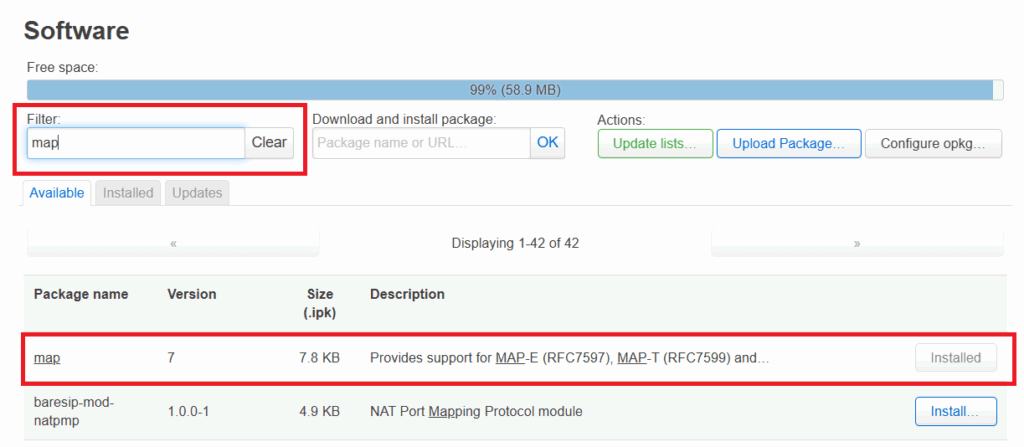The image size is (1024, 447).
Task: Install the baresip-mod-natpmp package
Action: point(955,411)
